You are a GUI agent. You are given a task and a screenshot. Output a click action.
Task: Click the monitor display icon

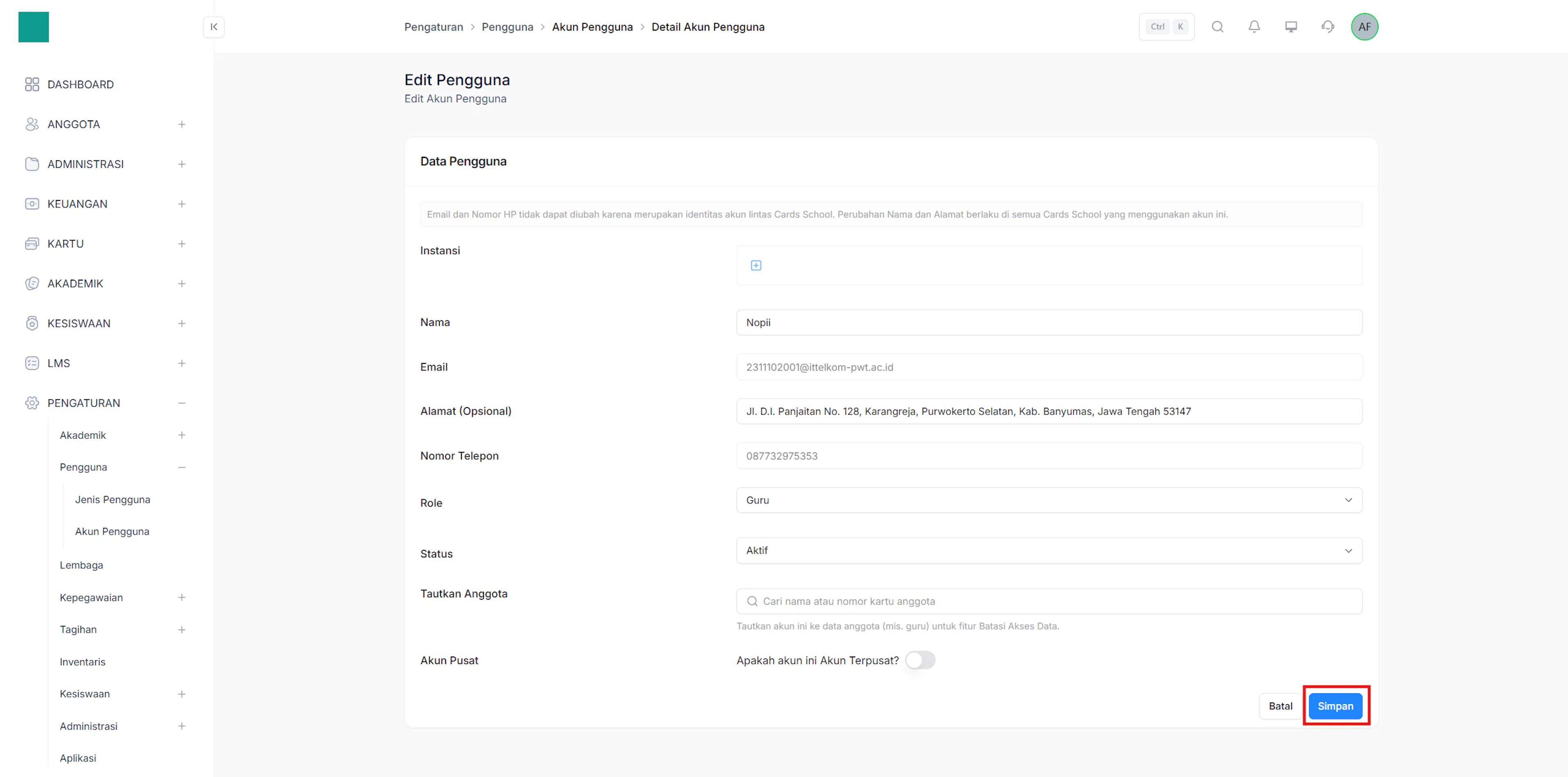pos(1290,27)
